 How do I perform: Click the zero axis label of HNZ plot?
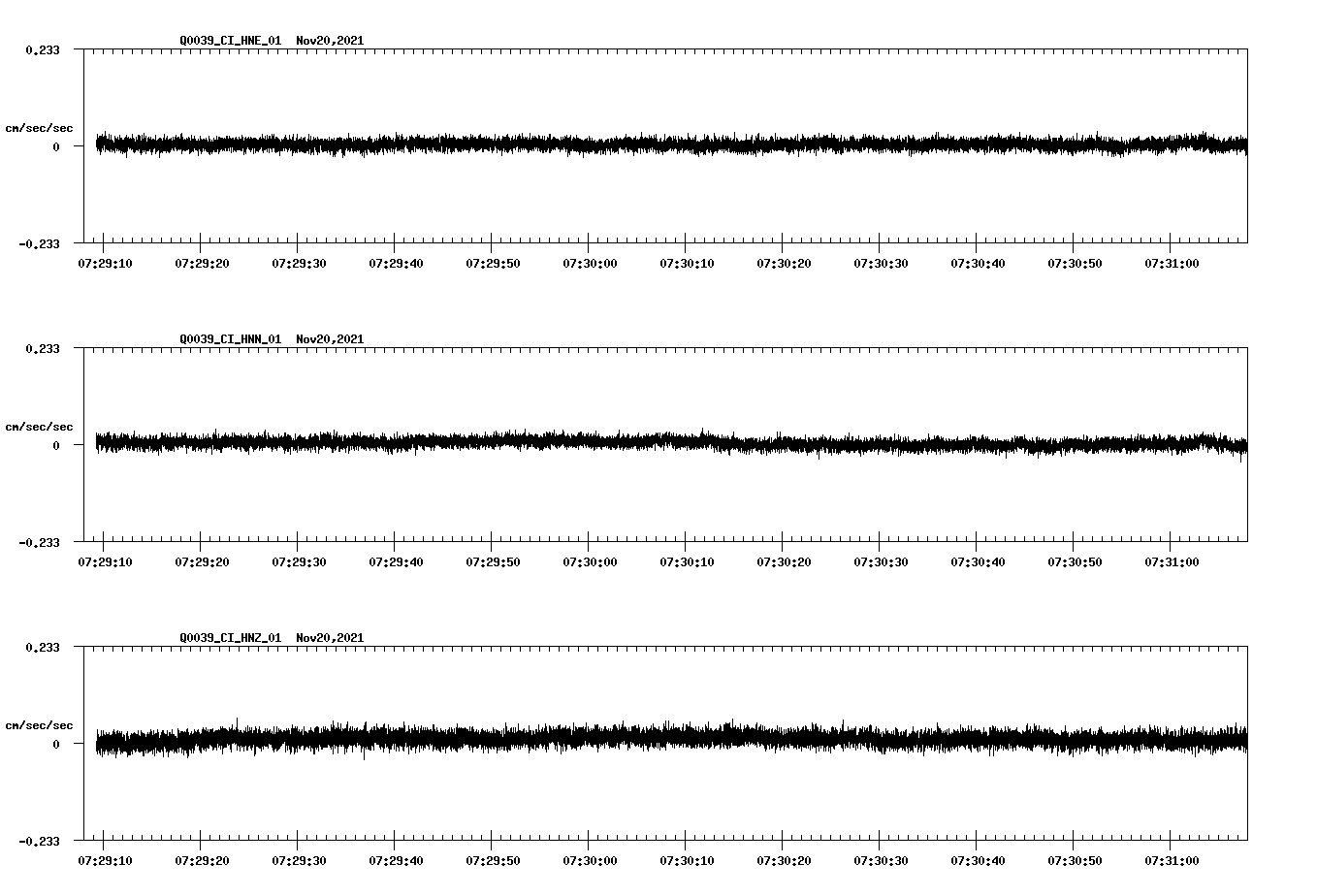coord(56,744)
